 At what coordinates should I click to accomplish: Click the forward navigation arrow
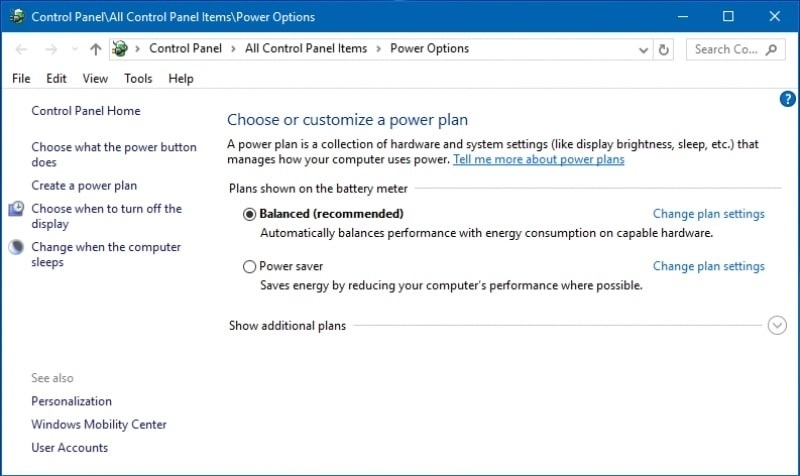point(51,49)
